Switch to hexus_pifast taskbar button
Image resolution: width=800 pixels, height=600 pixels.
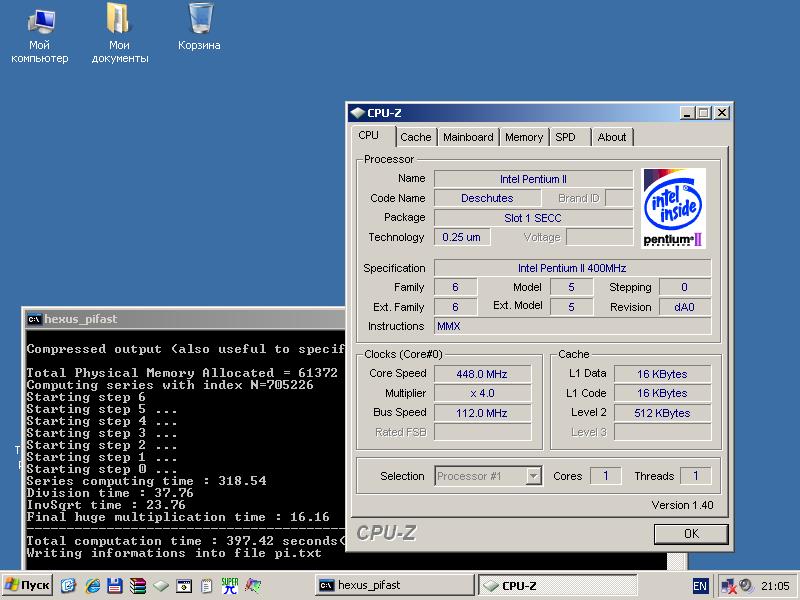pos(395,585)
